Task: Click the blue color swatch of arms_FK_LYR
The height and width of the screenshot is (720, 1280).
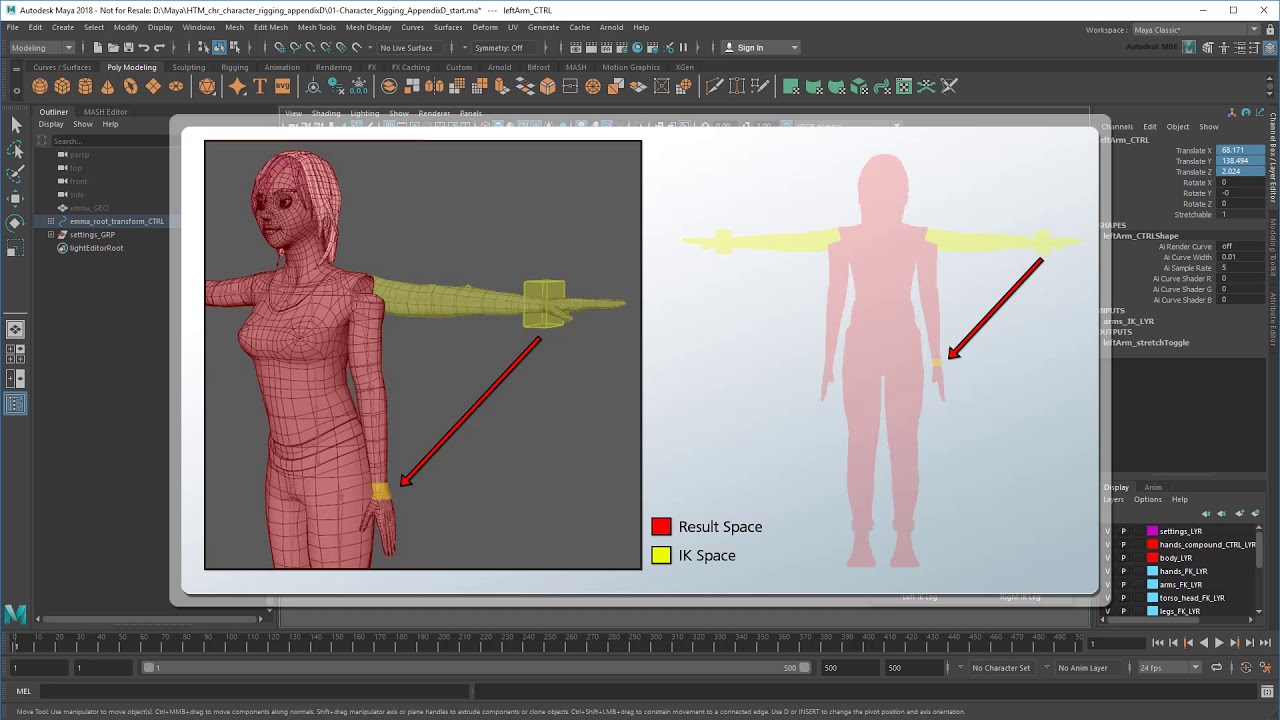Action: point(1152,585)
